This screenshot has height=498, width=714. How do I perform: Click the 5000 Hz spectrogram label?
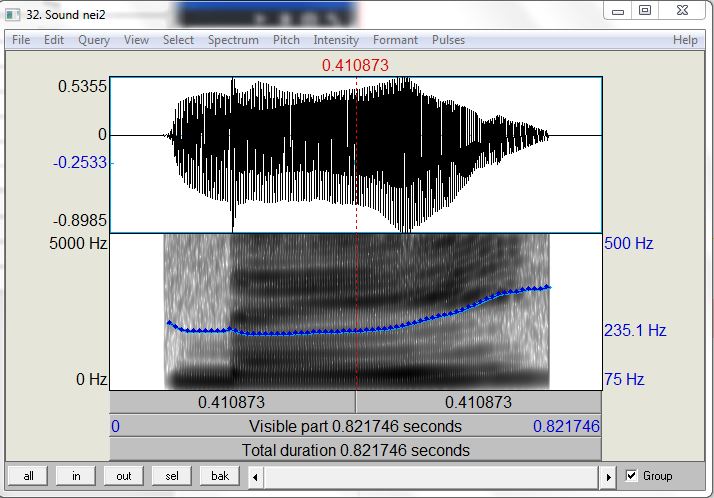coord(78,244)
